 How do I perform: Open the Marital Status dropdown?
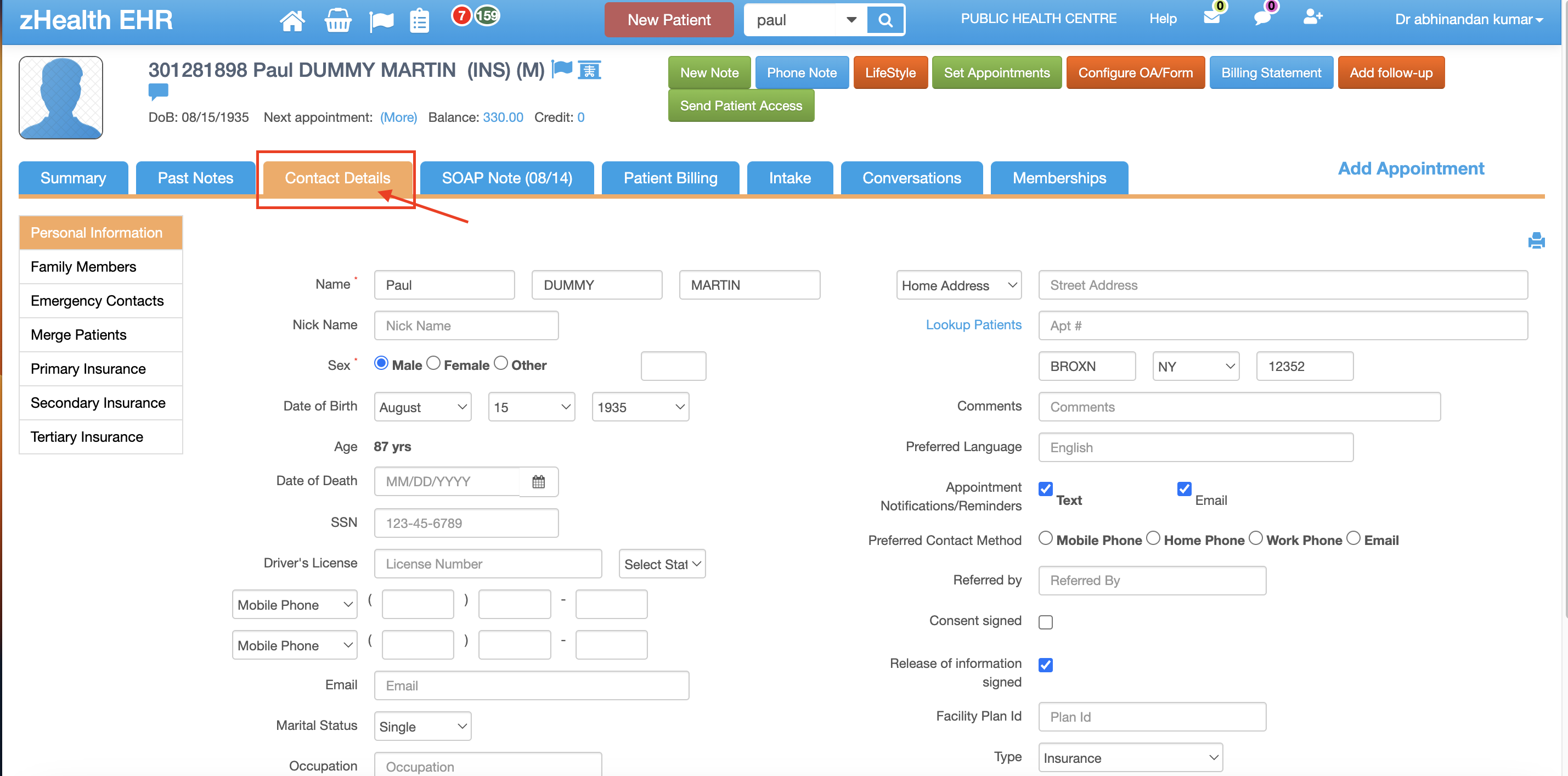[x=423, y=726]
